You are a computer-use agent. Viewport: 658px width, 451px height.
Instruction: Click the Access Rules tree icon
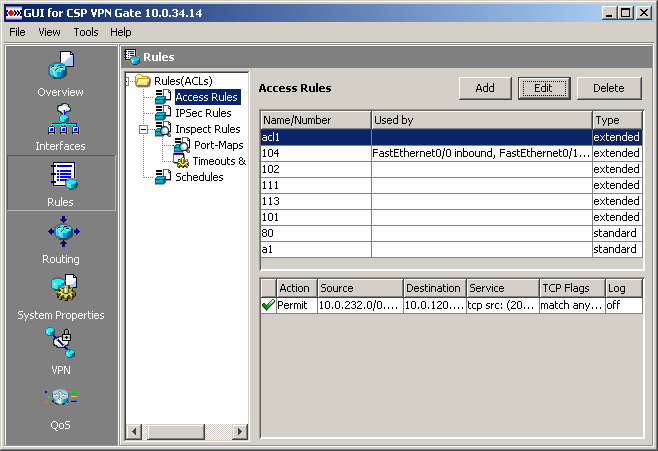pos(162,97)
